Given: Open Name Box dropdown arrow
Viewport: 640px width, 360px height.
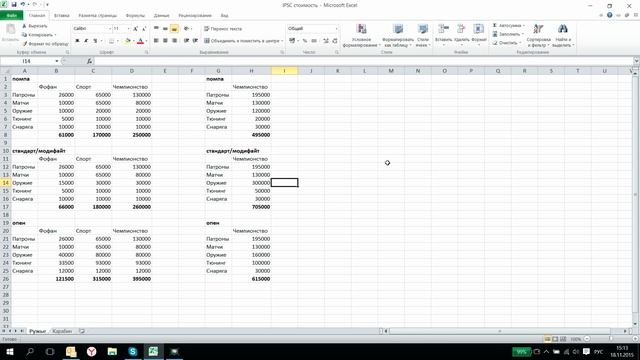Looking at the screenshot, I should [x=57, y=61].
